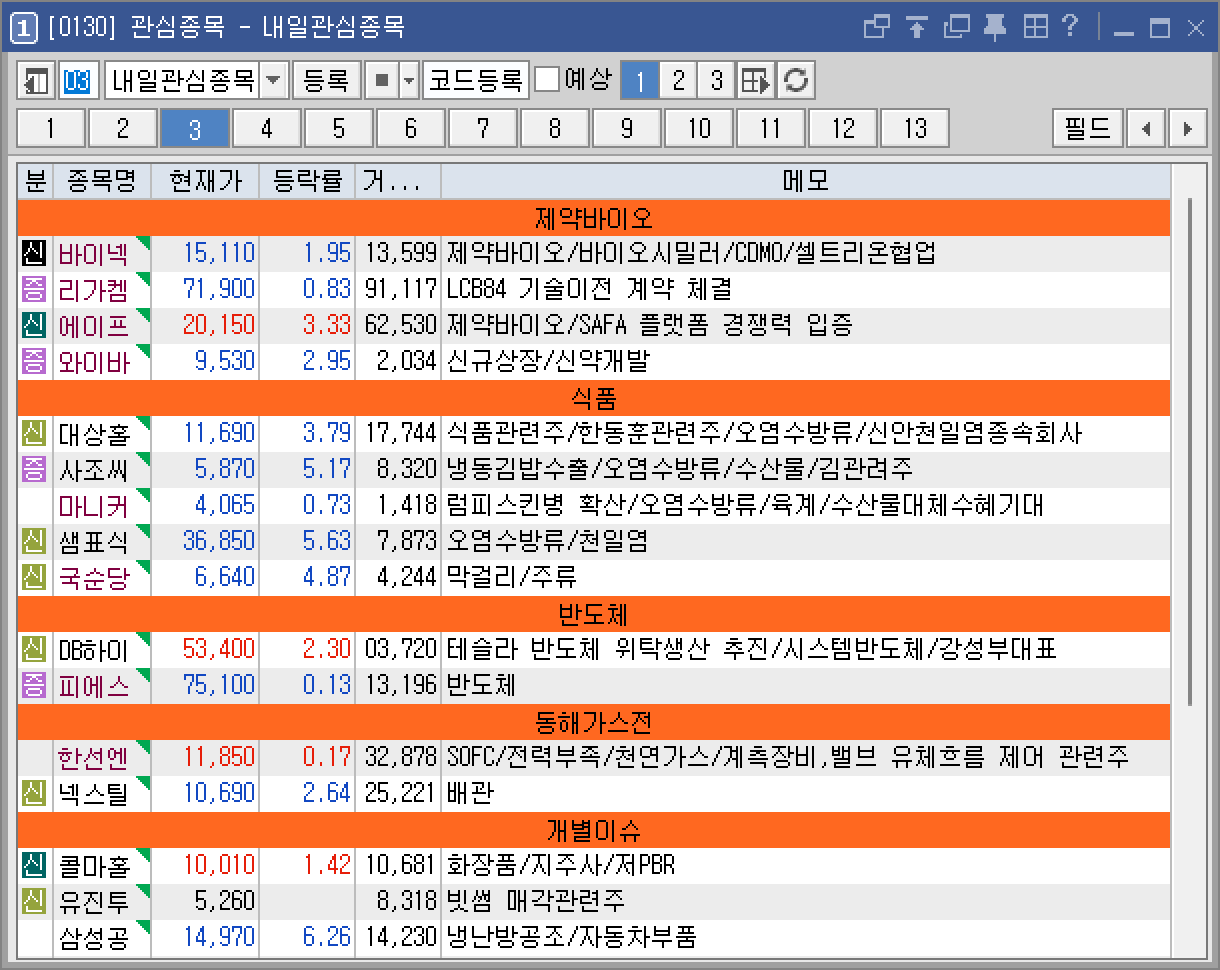The width and height of the screenshot is (1220, 970).
Task: Switch to group tab 1
Action: pos(50,129)
